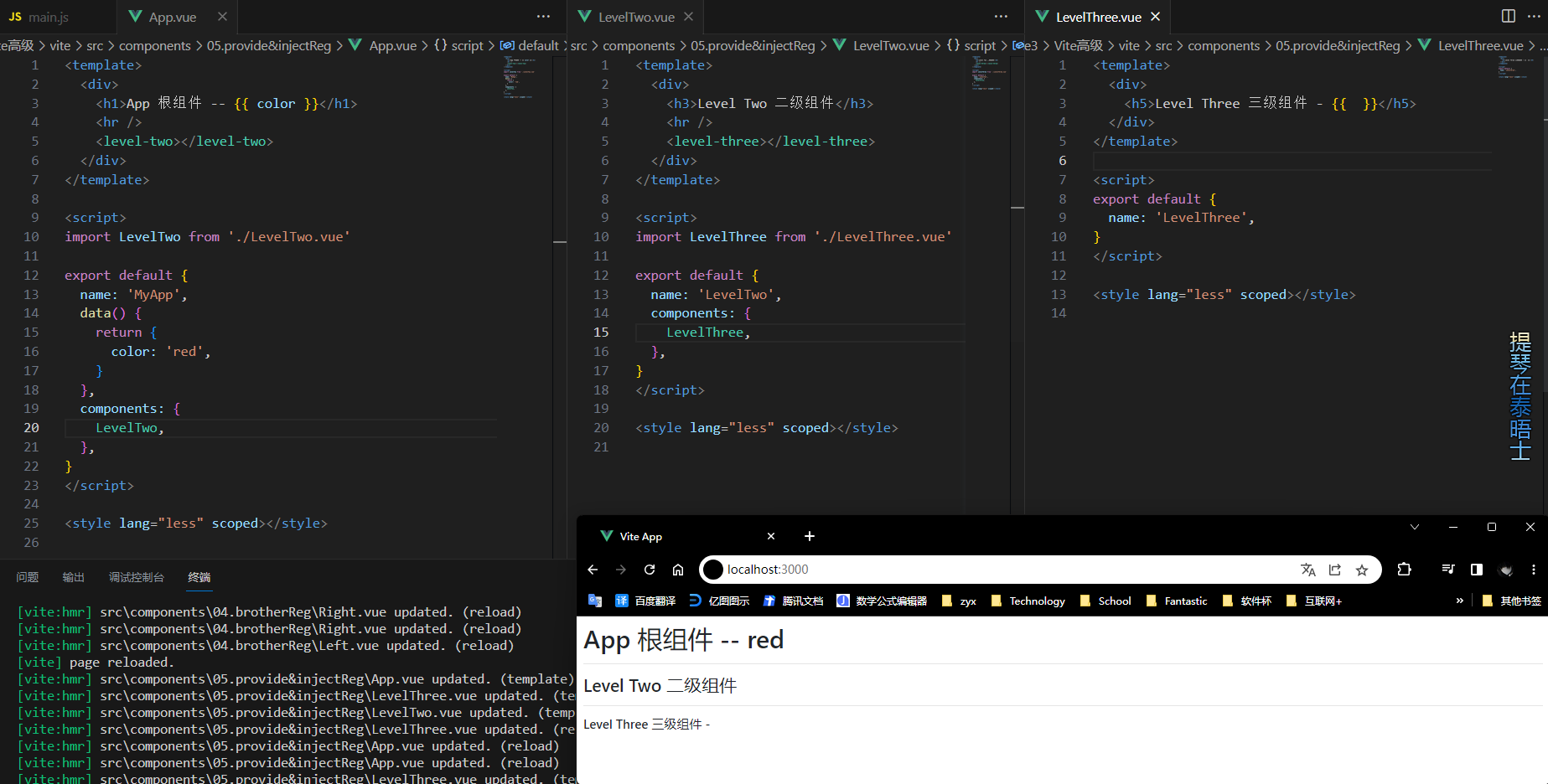Open the Chrome three-dot menu
Viewport: 1548px width, 784px height.
(1534, 570)
